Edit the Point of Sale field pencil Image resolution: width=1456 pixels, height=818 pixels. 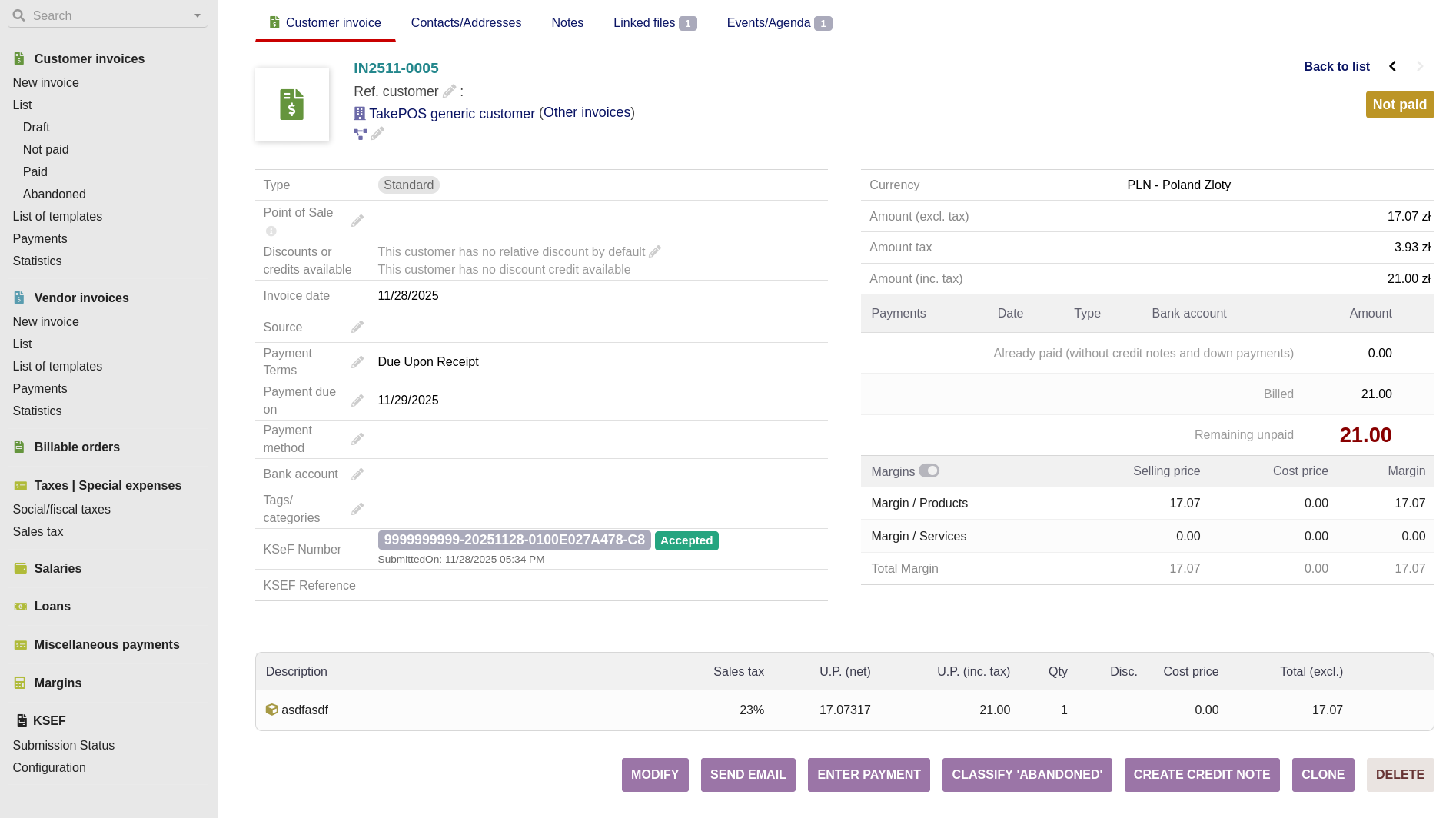357,221
